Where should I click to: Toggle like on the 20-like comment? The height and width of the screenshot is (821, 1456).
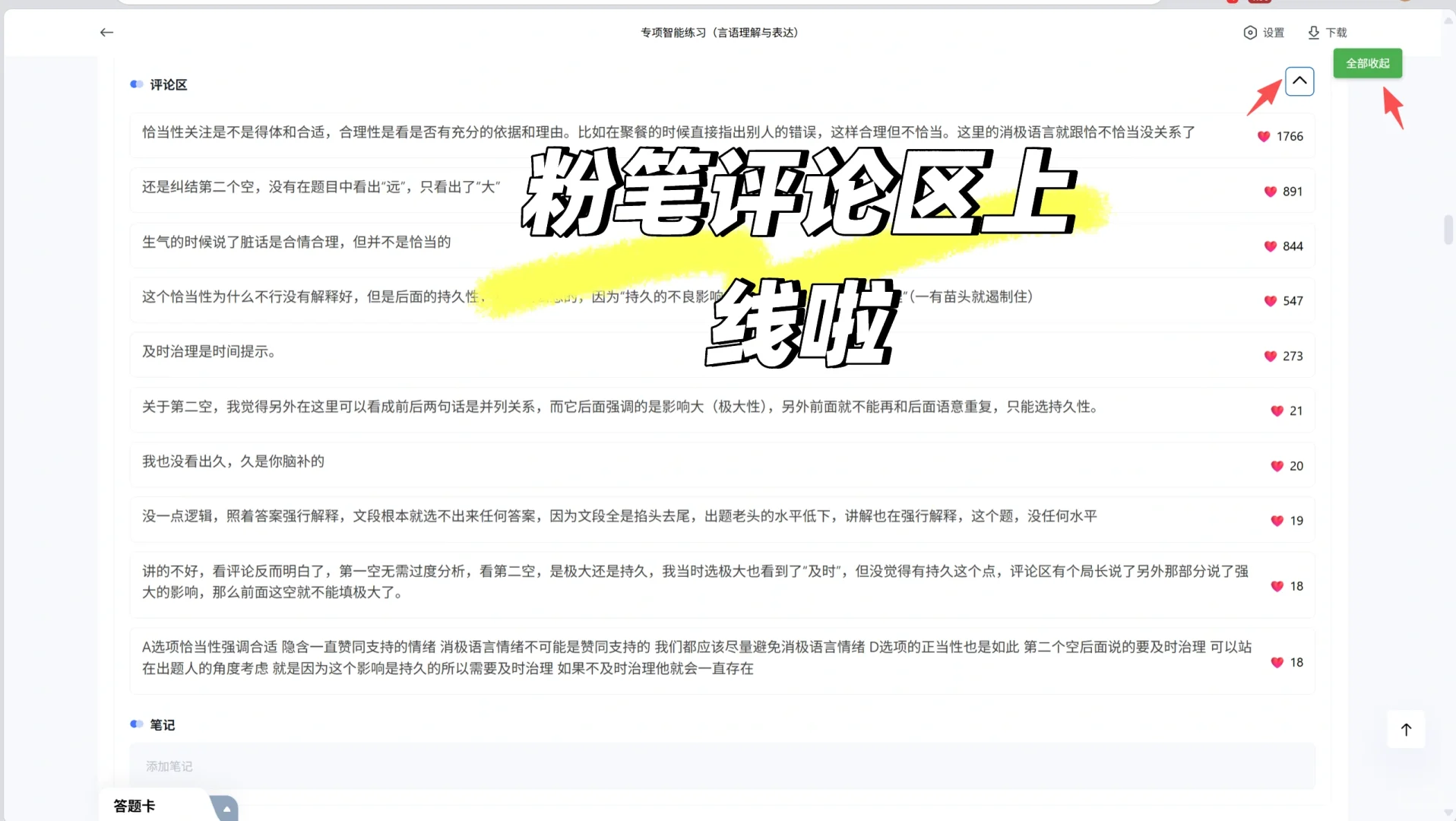1276,466
